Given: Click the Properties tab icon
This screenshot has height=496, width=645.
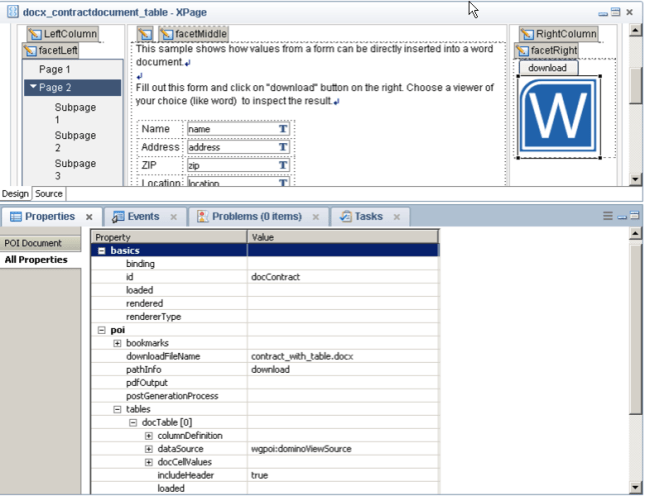Looking at the screenshot, I should [16, 217].
